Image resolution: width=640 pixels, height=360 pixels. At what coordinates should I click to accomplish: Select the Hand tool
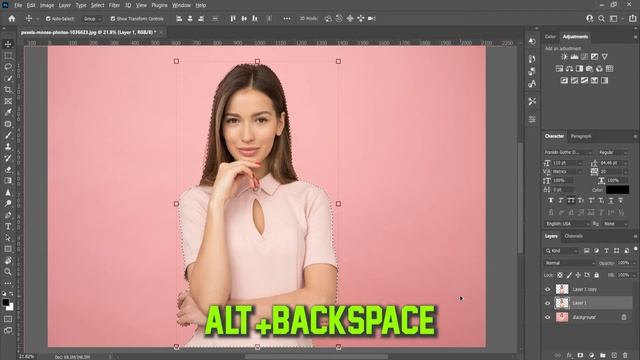pos(8,260)
